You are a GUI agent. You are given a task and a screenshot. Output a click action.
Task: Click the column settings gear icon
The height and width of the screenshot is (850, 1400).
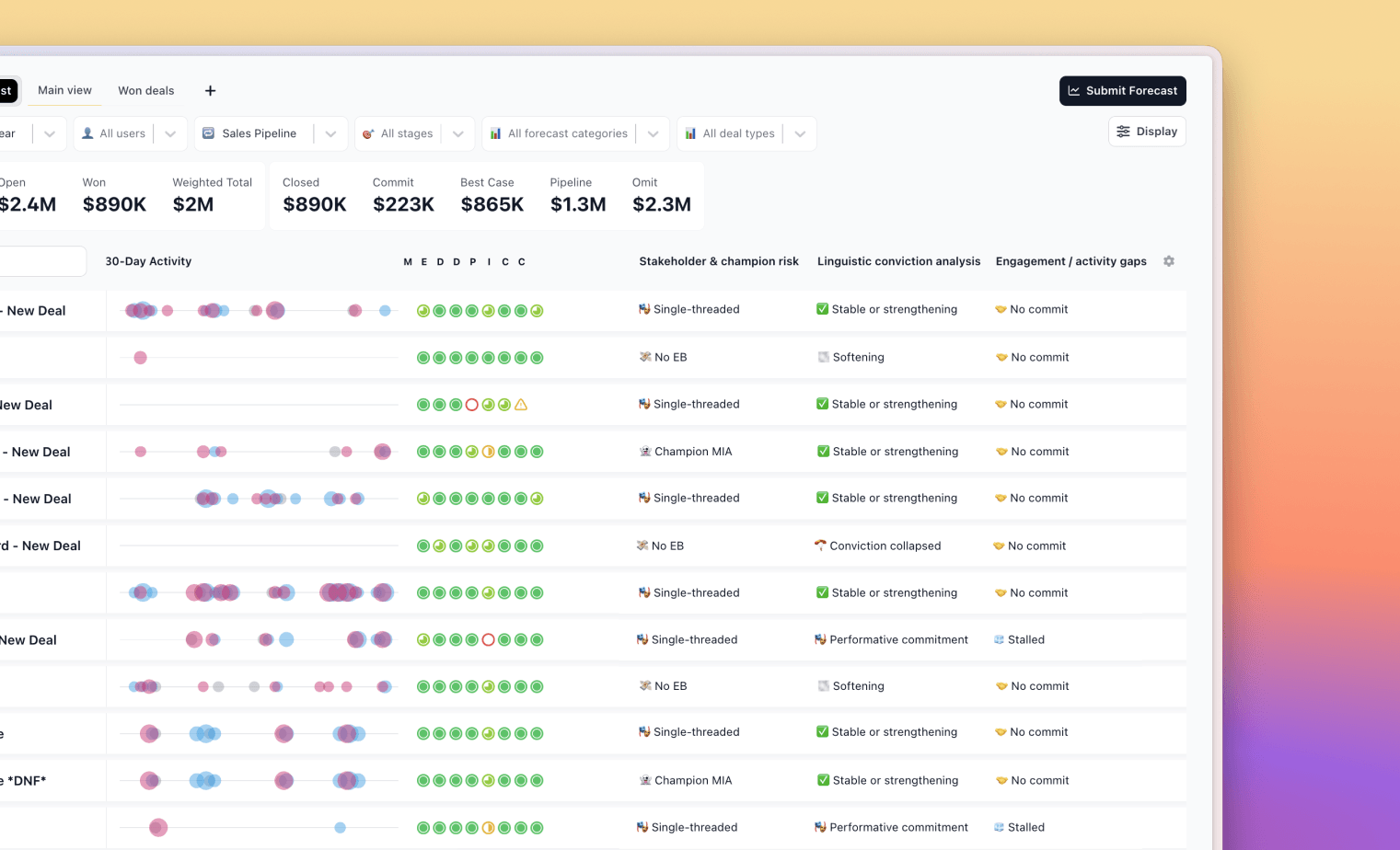click(1169, 261)
